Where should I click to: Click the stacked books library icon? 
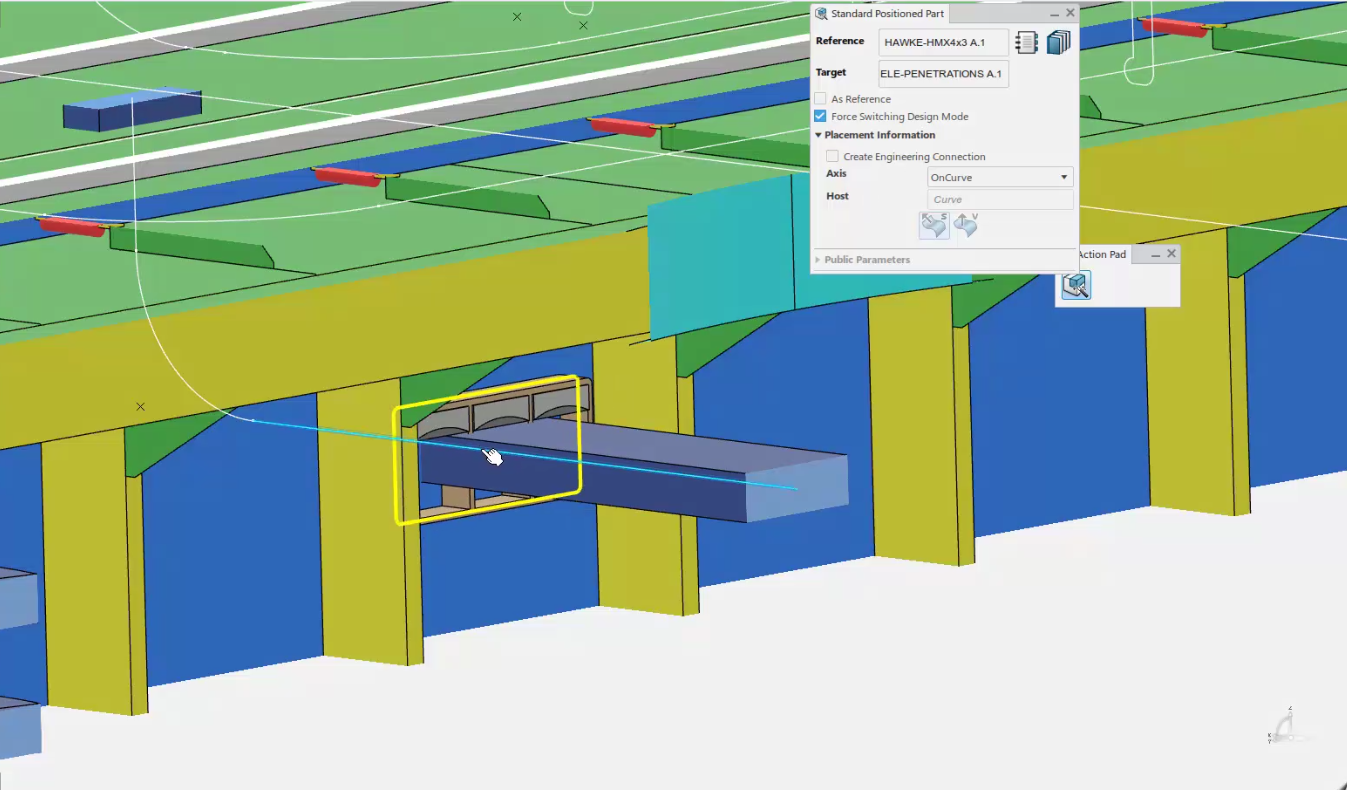coord(1058,42)
